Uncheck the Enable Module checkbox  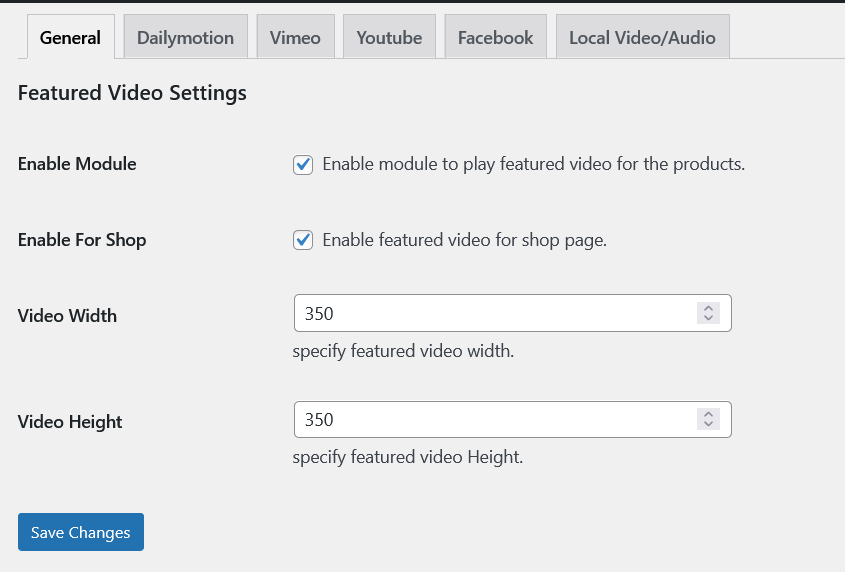click(303, 164)
